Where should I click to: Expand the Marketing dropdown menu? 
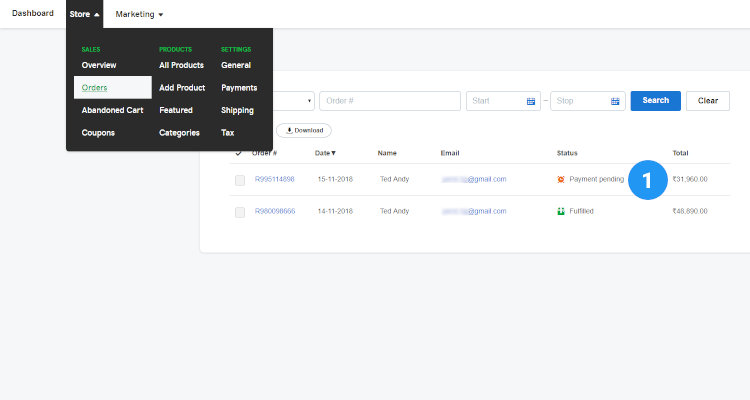(x=139, y=14)
